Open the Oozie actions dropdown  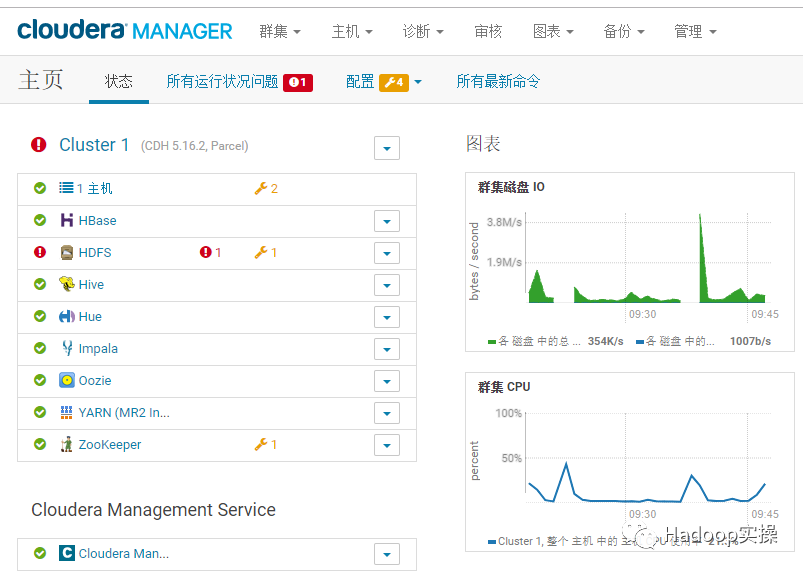click(387, 381)
